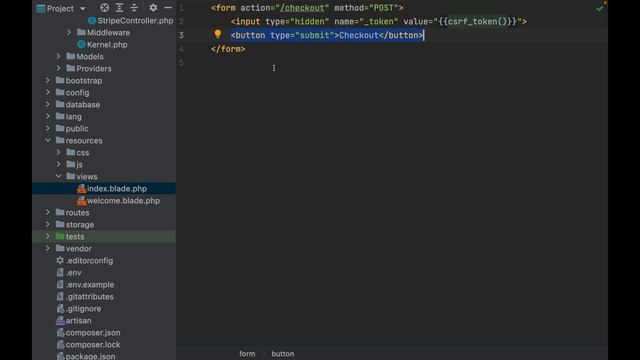
Task: Click csrf_token() in the hidden input line
Action: (x=477, y=21)
